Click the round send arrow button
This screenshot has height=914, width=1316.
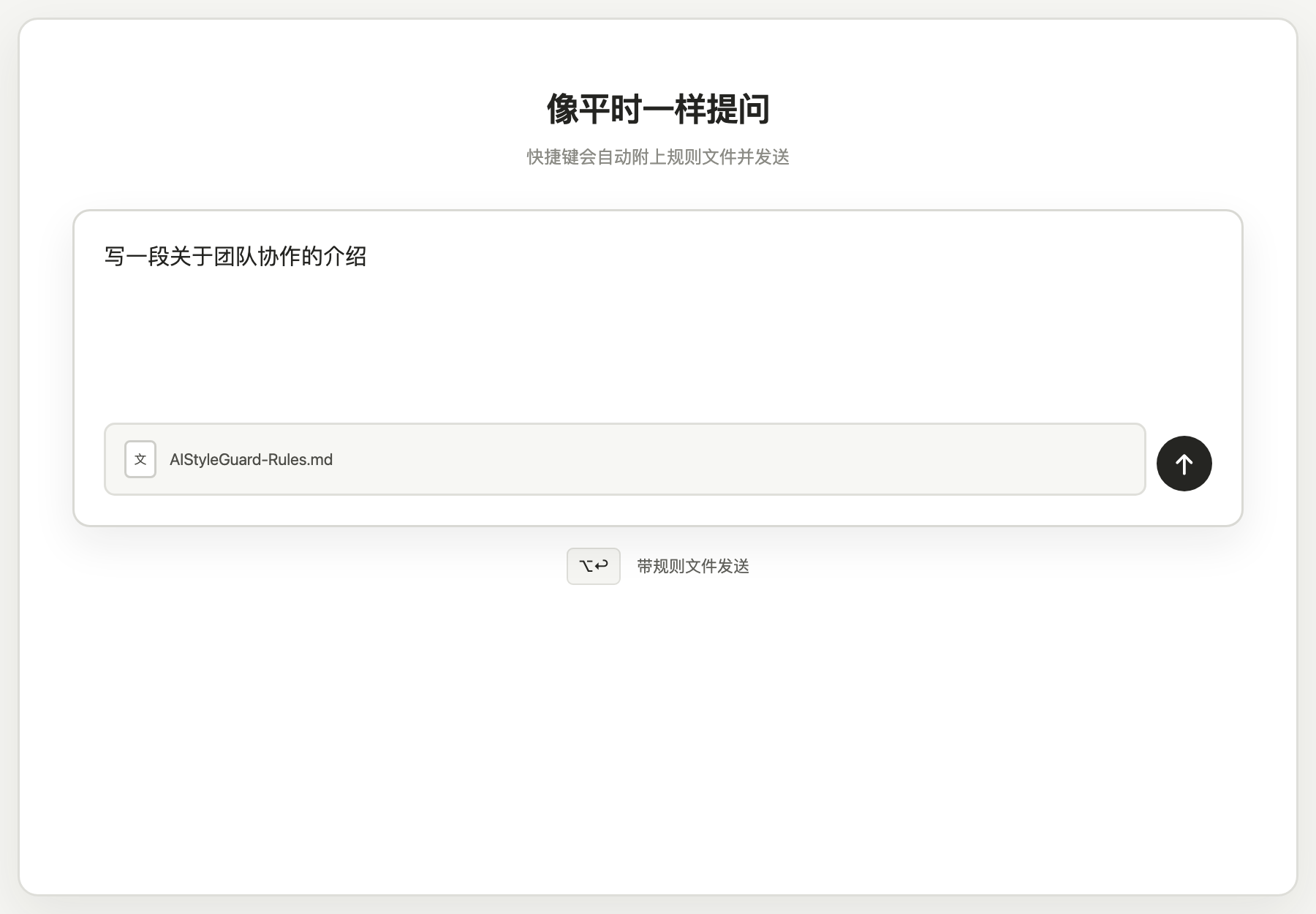coord(1184,464)
